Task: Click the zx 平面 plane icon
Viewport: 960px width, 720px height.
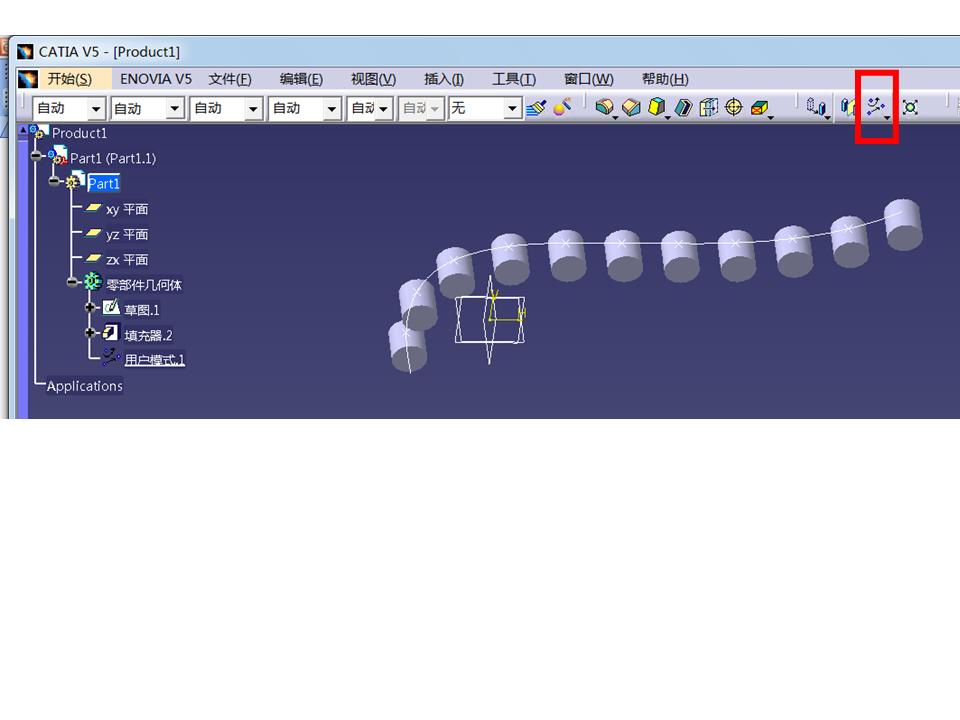Action: pyautogui.click(x=93, y=258)
